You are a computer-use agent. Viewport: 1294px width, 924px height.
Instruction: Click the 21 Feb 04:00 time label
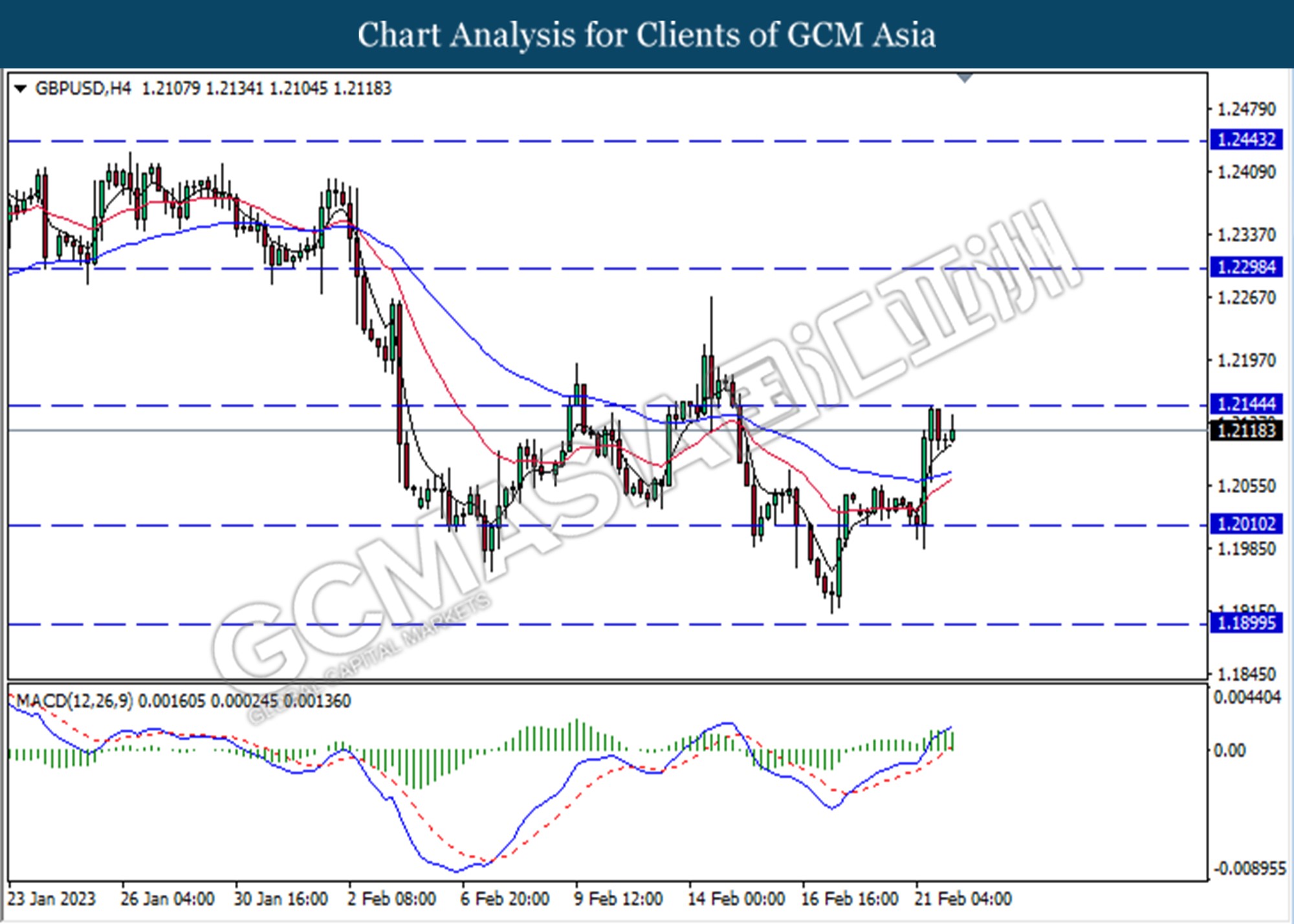point(963,899)
